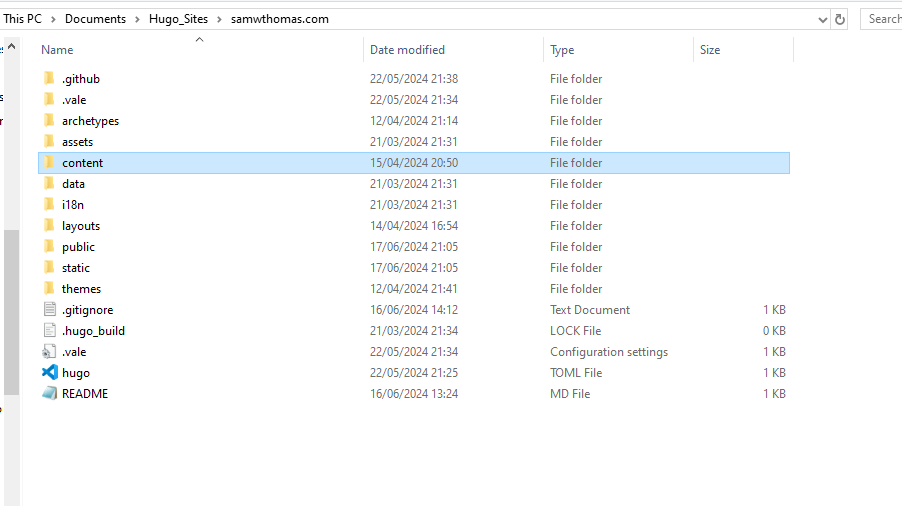Sort files by Name column header
902x506 pixels.
point(57,50)
